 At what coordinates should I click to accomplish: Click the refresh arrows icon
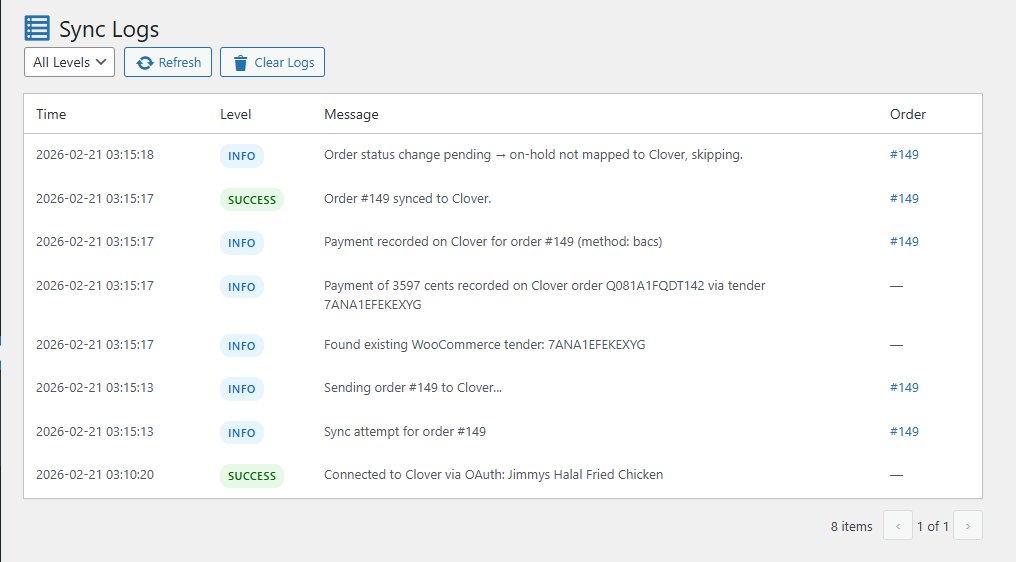click(x=144, y=63)
